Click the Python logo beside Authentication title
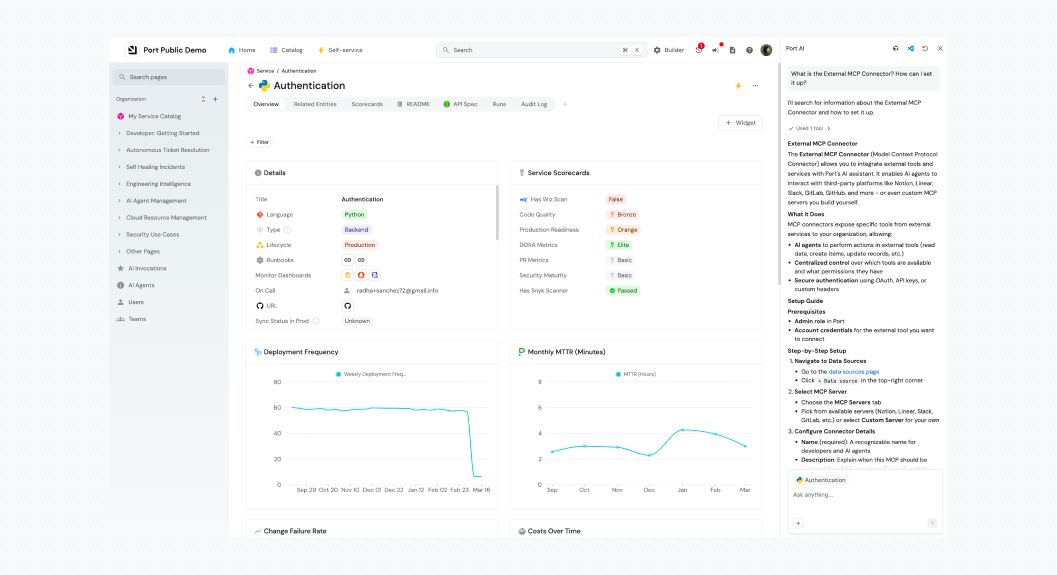Image resolution: width=1057 pixels, height=575 pixels. [264, 86]
